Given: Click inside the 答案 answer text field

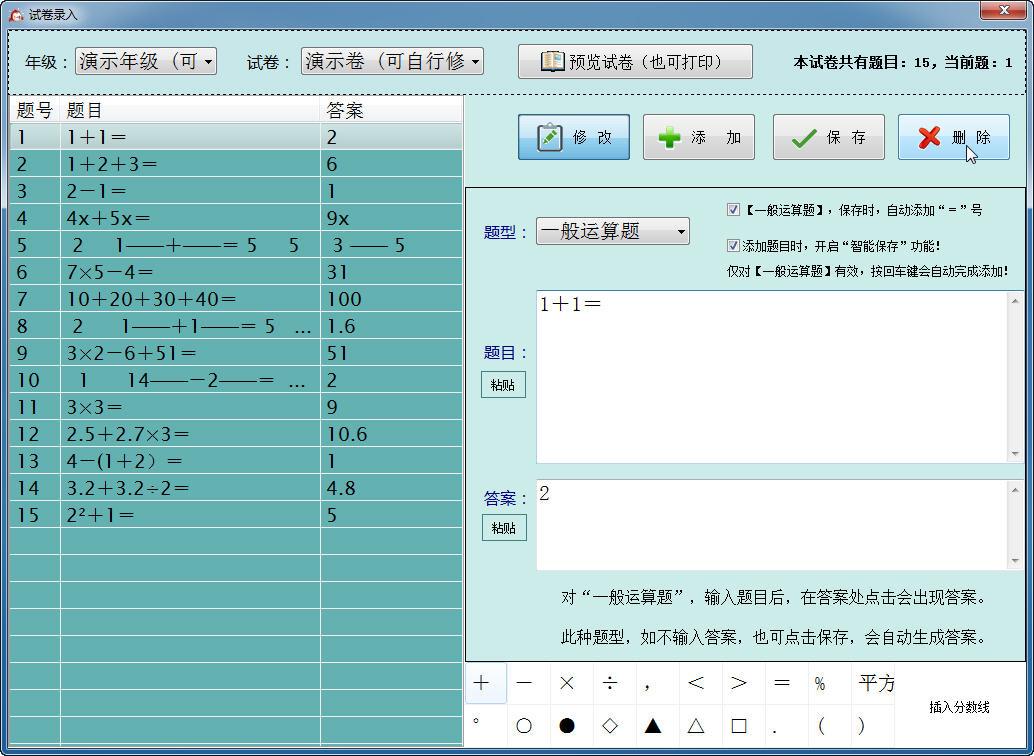Looking at the screenshot, I should (x=770, y=524).
